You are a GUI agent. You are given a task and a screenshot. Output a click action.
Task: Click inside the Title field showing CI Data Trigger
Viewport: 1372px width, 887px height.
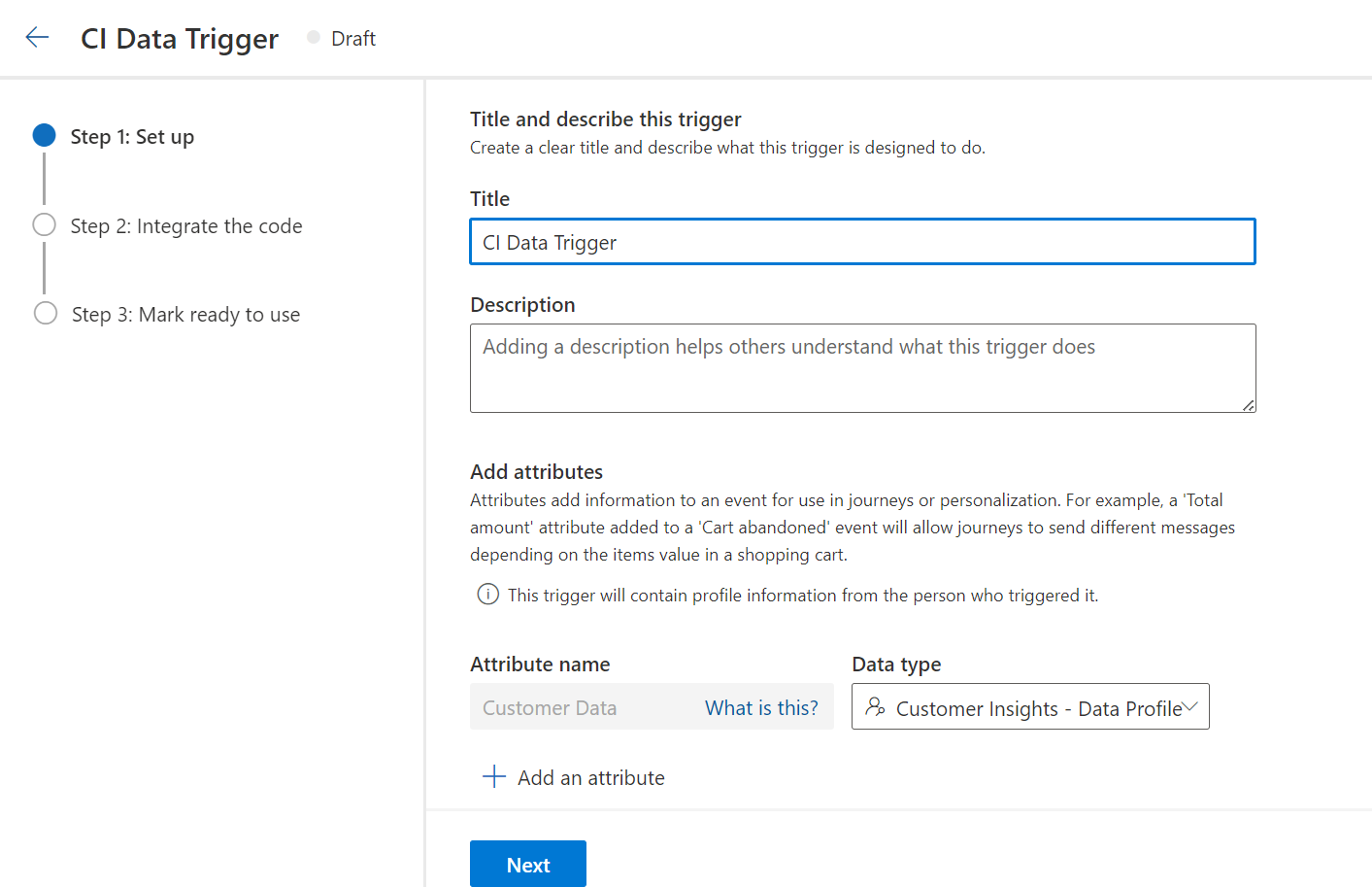[862, 241]
